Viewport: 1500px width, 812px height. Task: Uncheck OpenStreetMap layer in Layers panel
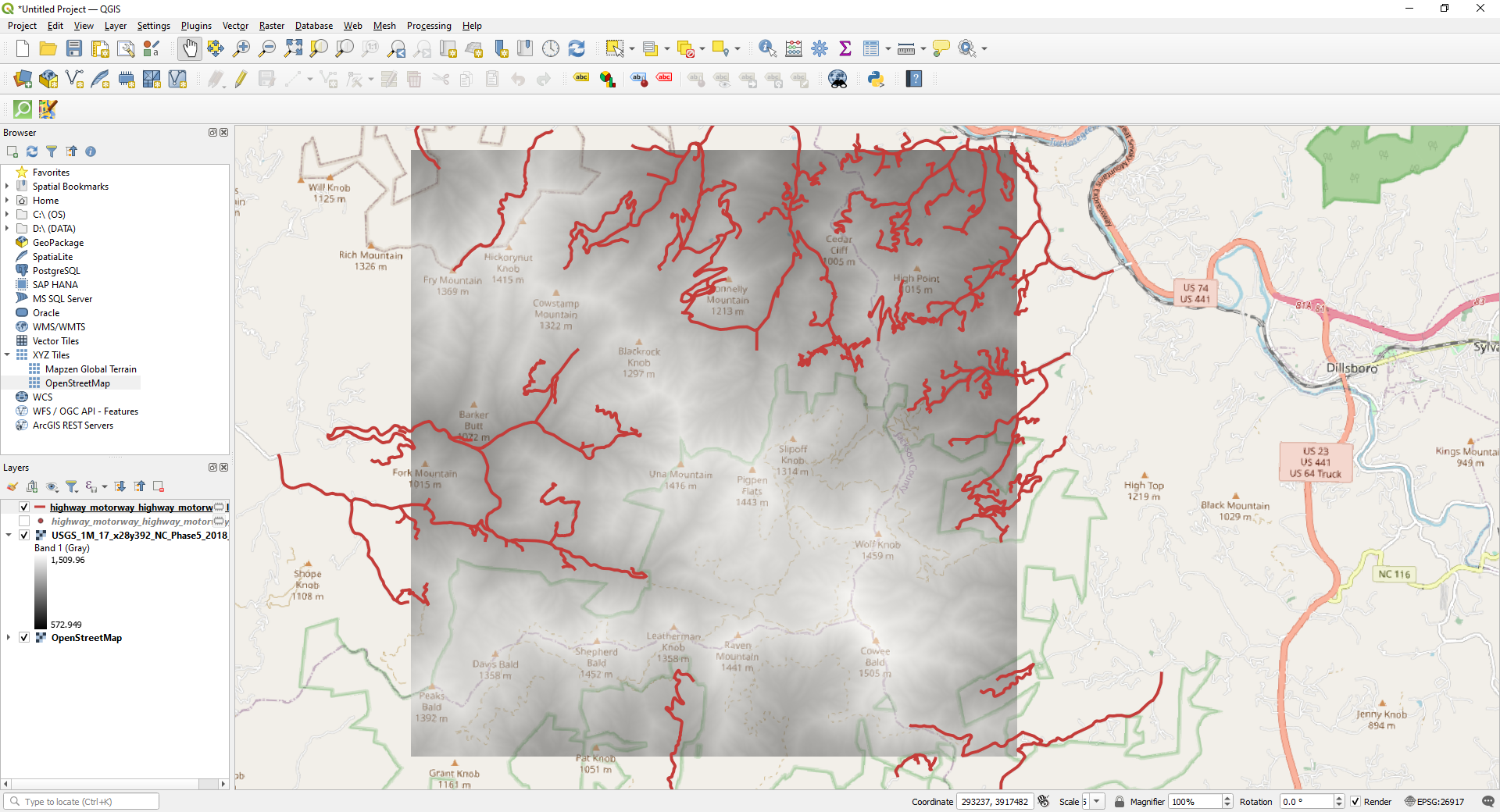(24, 638)
